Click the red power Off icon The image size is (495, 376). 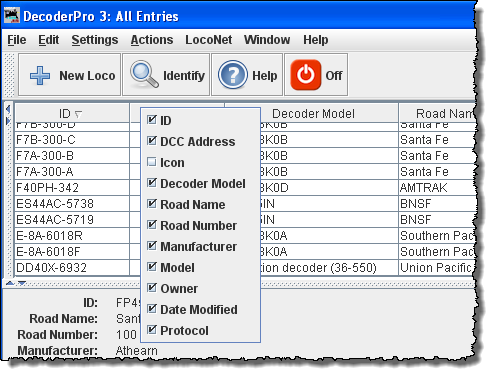(x=306, y=75)
